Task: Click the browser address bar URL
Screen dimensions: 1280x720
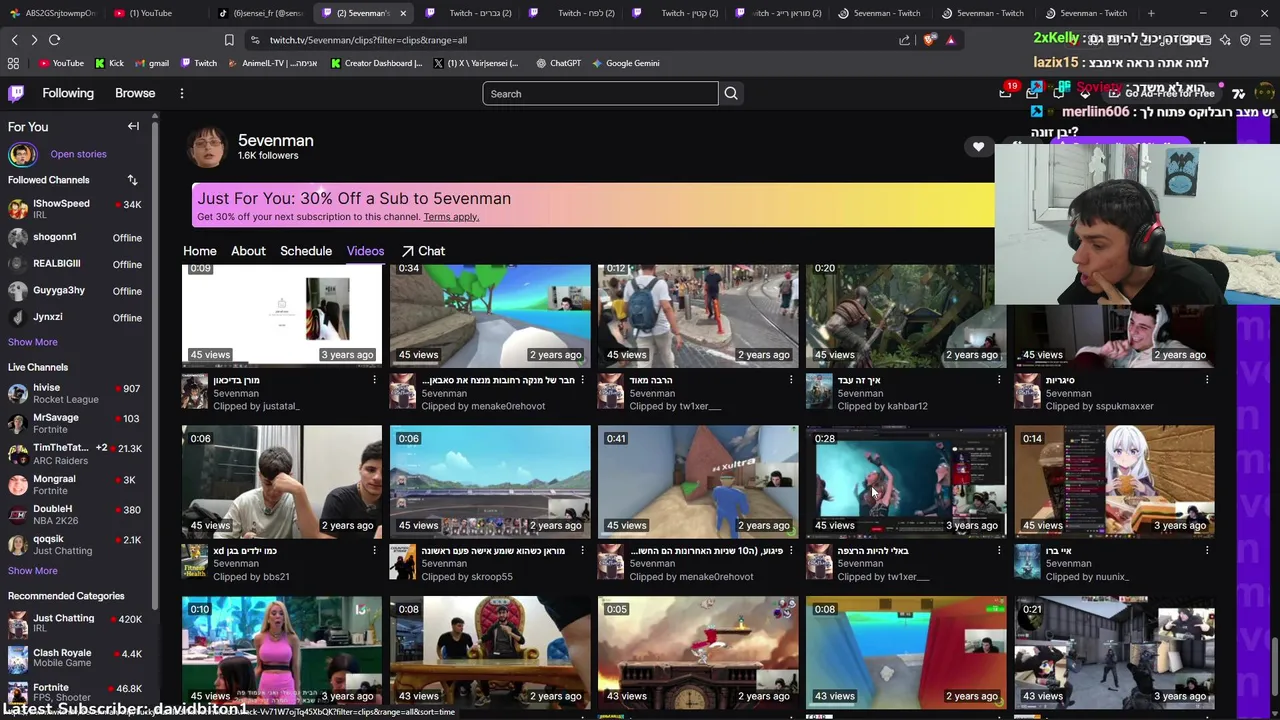Action: pos(368,40)
